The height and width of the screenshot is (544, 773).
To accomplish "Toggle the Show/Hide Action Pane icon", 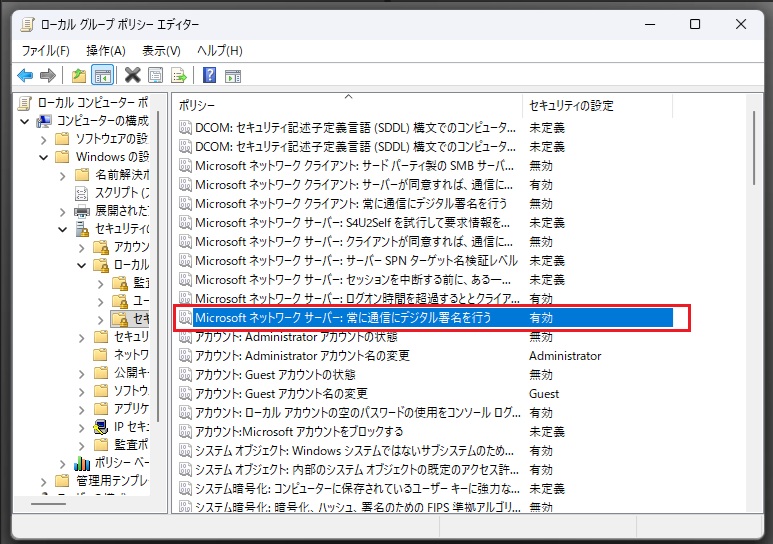I will pos(233,75).
